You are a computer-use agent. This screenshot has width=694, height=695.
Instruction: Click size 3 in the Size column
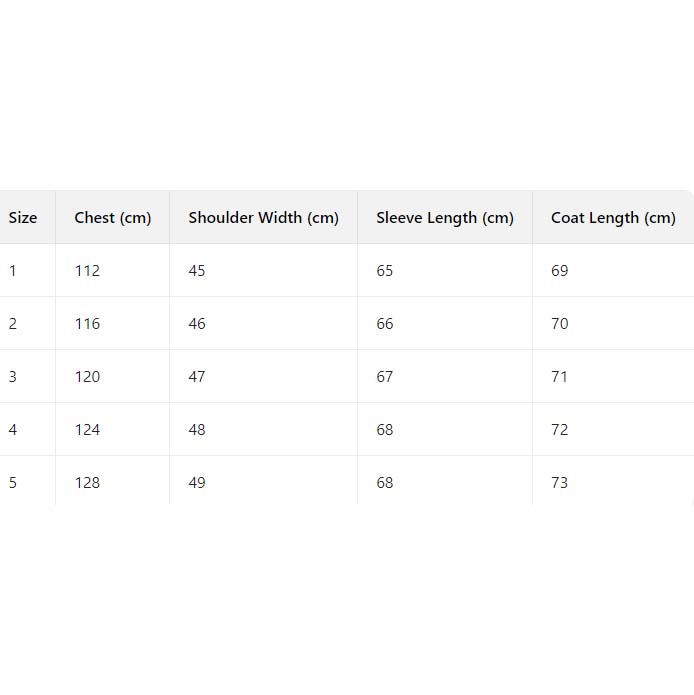click(x=13, y=377)
